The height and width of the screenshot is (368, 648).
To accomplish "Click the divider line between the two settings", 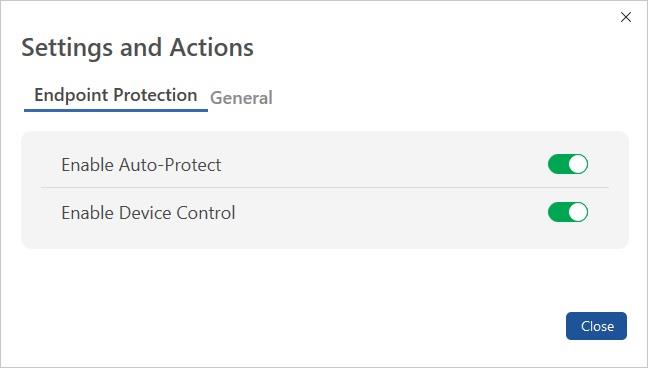I will click(324, 187).
